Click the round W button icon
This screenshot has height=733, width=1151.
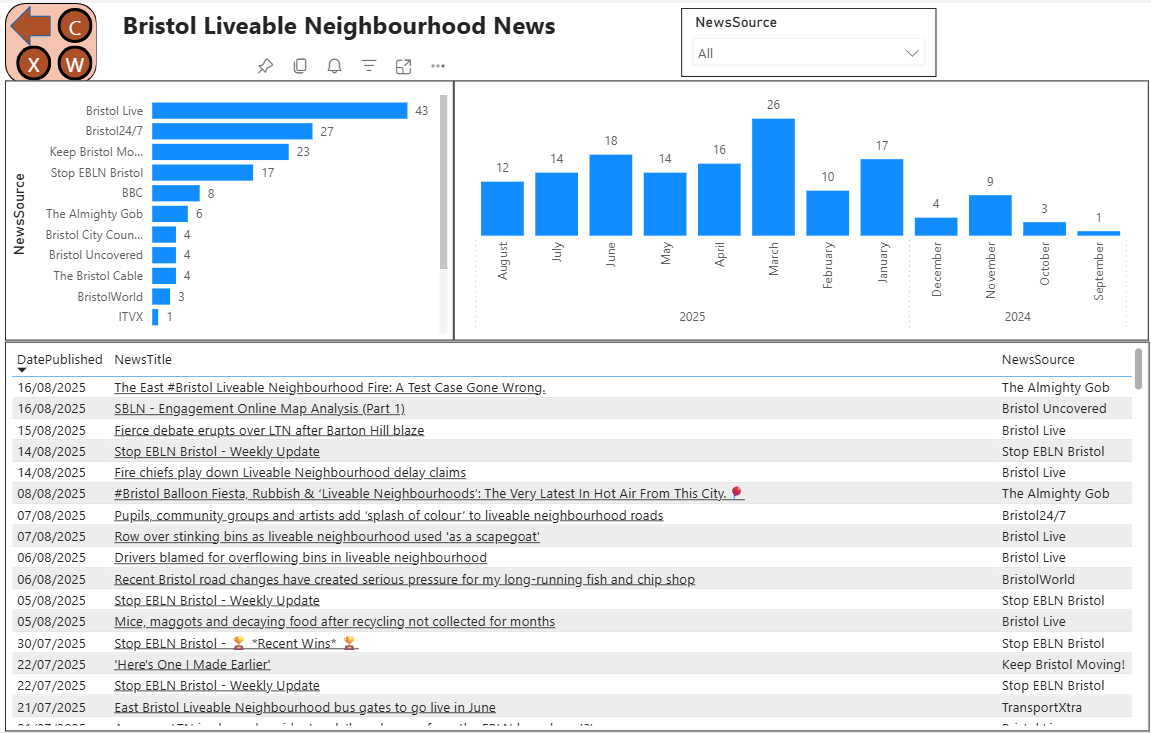pos(75,65)
